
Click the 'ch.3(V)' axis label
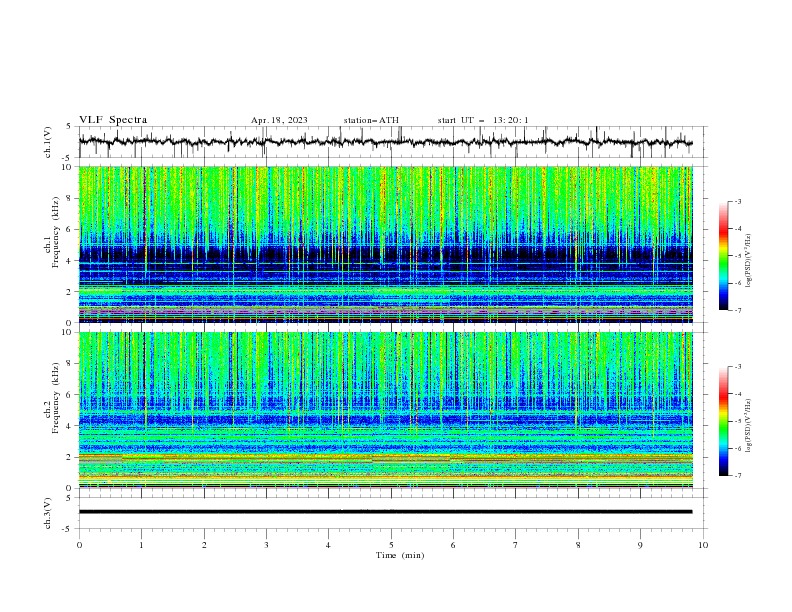[x=48, y=513]
